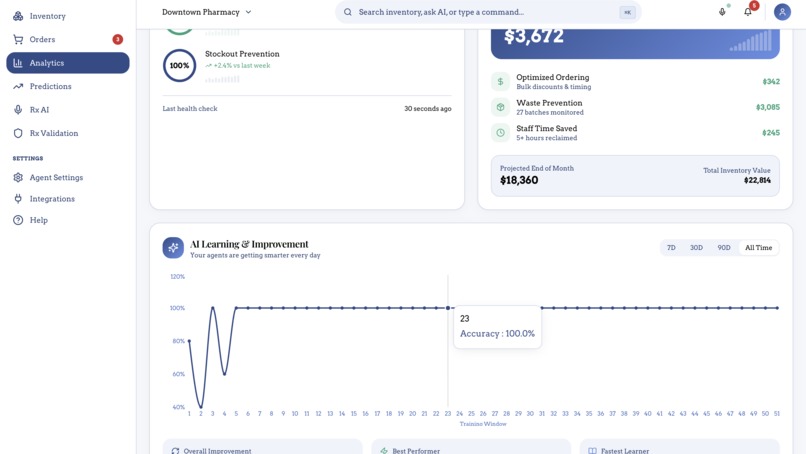Click the Rx Validation shield icon

(x=18, y=133)
